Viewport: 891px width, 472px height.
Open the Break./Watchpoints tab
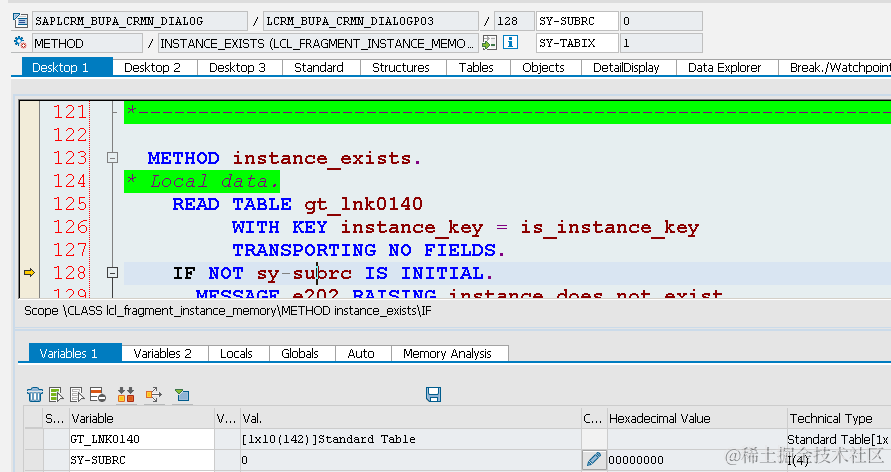click(x=835, y=67)
